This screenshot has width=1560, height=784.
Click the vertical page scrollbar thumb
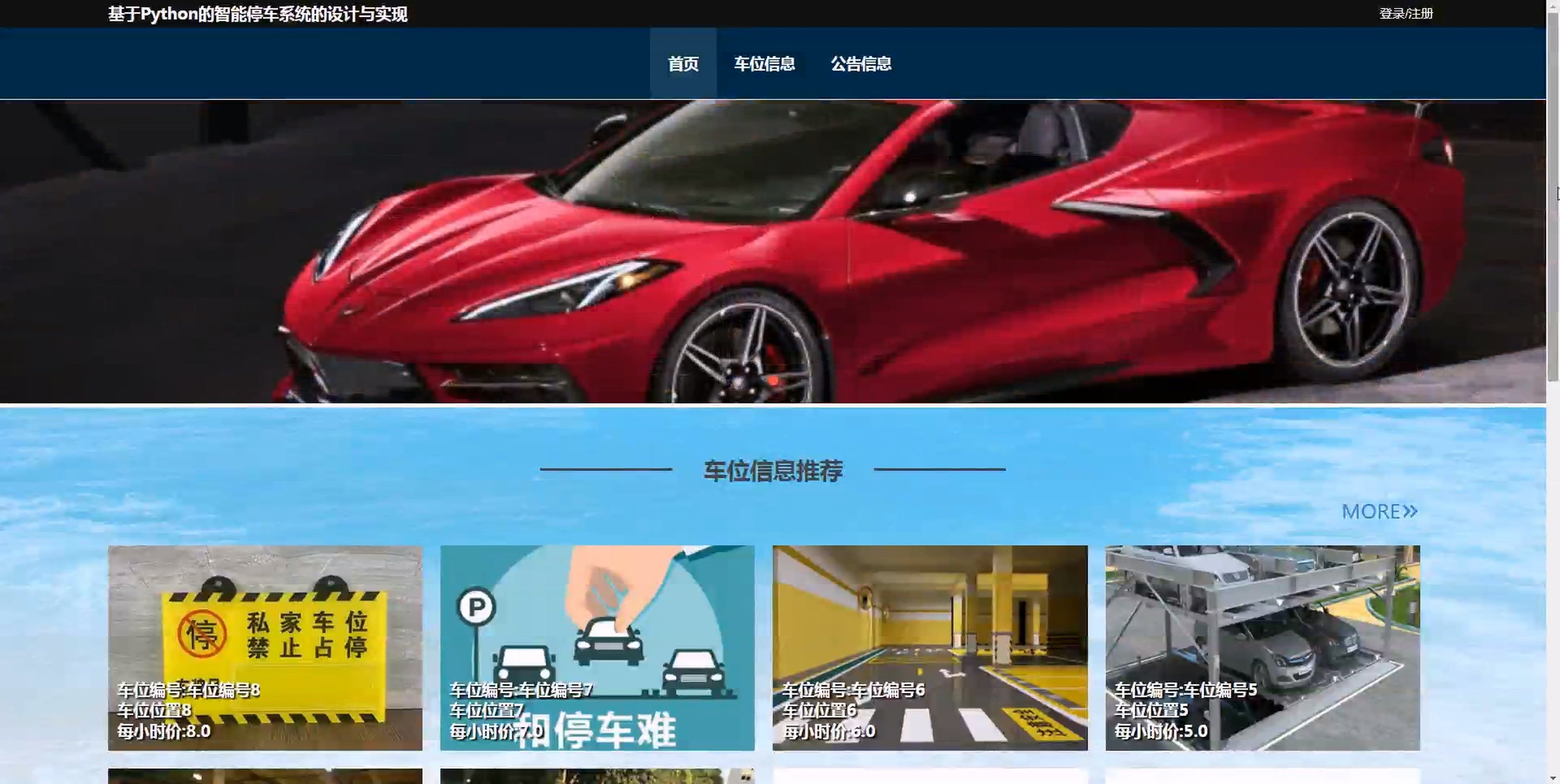(x=1553, y=197)
